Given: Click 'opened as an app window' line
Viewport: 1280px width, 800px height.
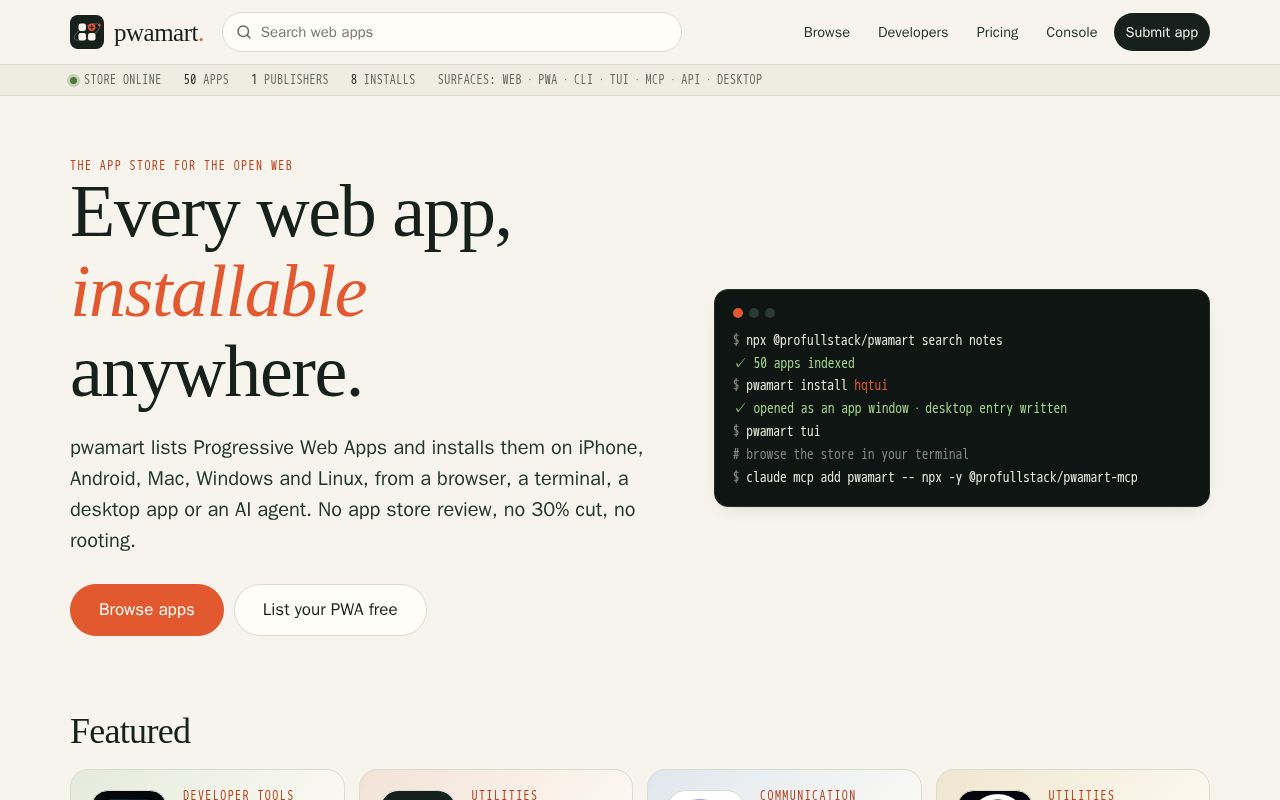Looking at the screenshot, I should (900, 408).
